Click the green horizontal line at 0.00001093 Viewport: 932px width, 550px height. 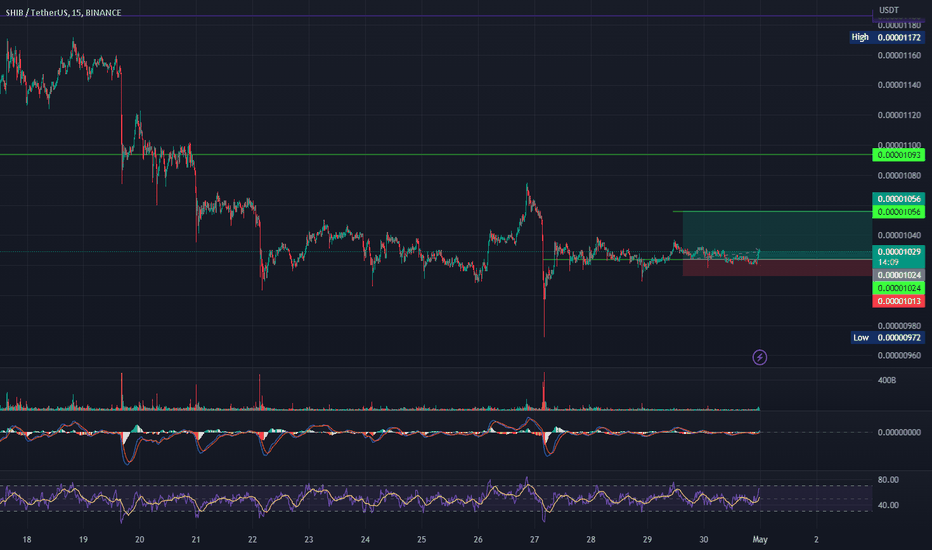tap(436, 155)
